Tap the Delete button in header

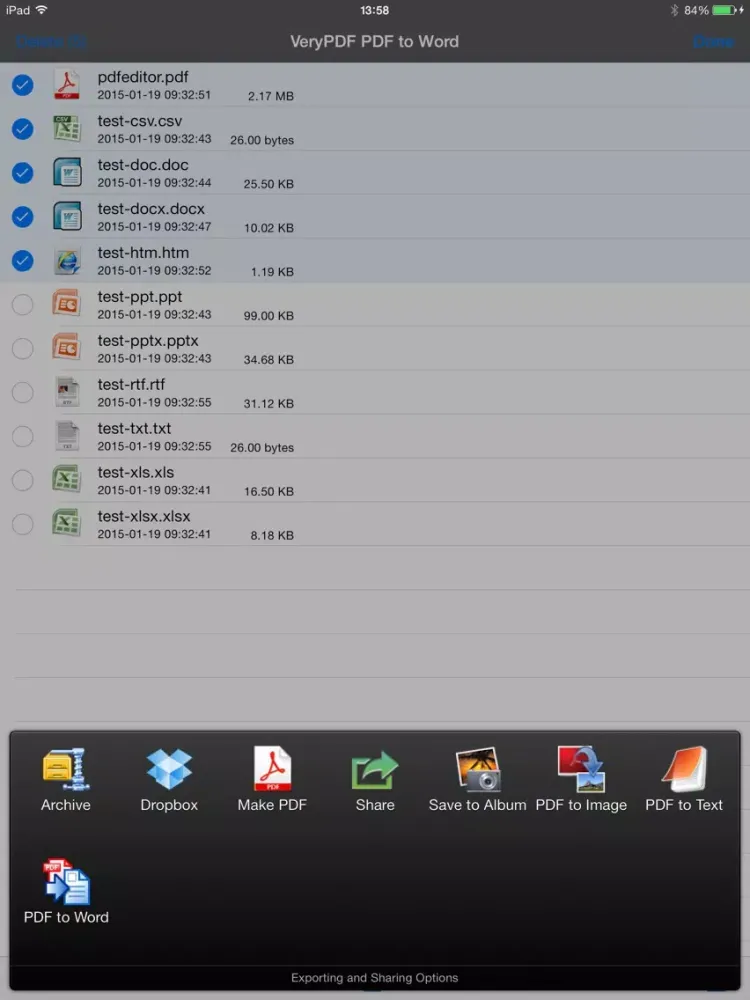point(51,41)
